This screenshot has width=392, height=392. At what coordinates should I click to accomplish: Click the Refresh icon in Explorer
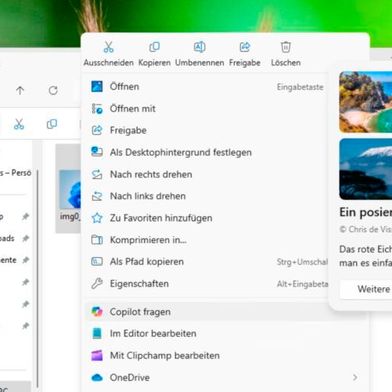click(53, 90)
